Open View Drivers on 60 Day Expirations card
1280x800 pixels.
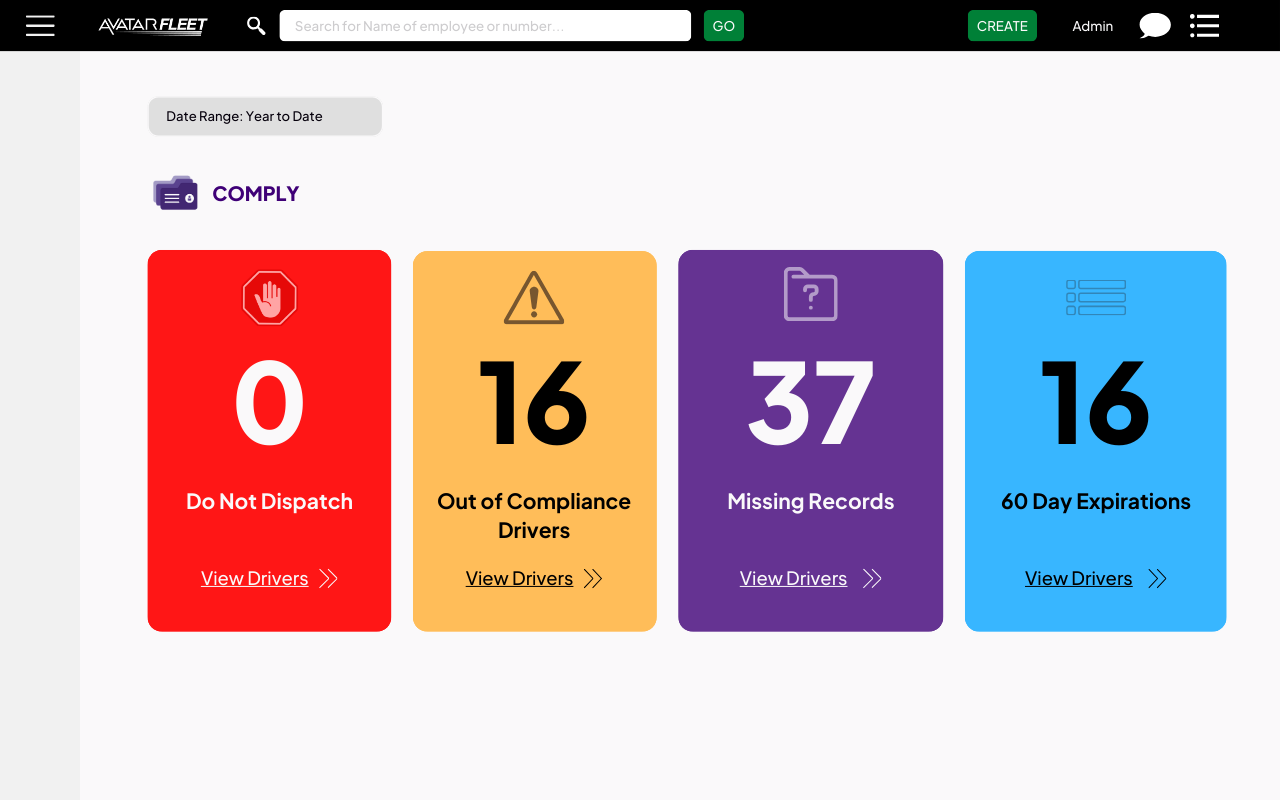1078,578
